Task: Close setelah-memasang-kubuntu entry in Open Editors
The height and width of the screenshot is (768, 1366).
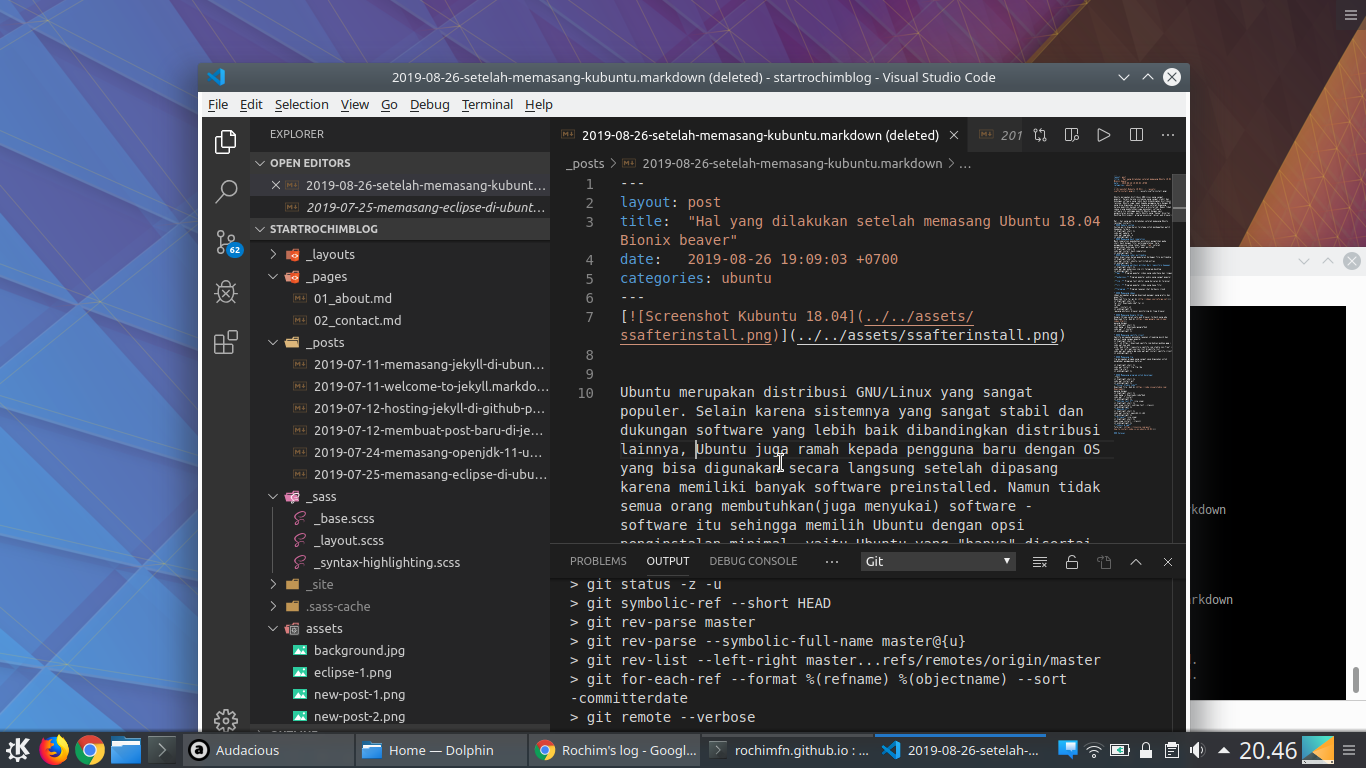Action: [276, 185]
